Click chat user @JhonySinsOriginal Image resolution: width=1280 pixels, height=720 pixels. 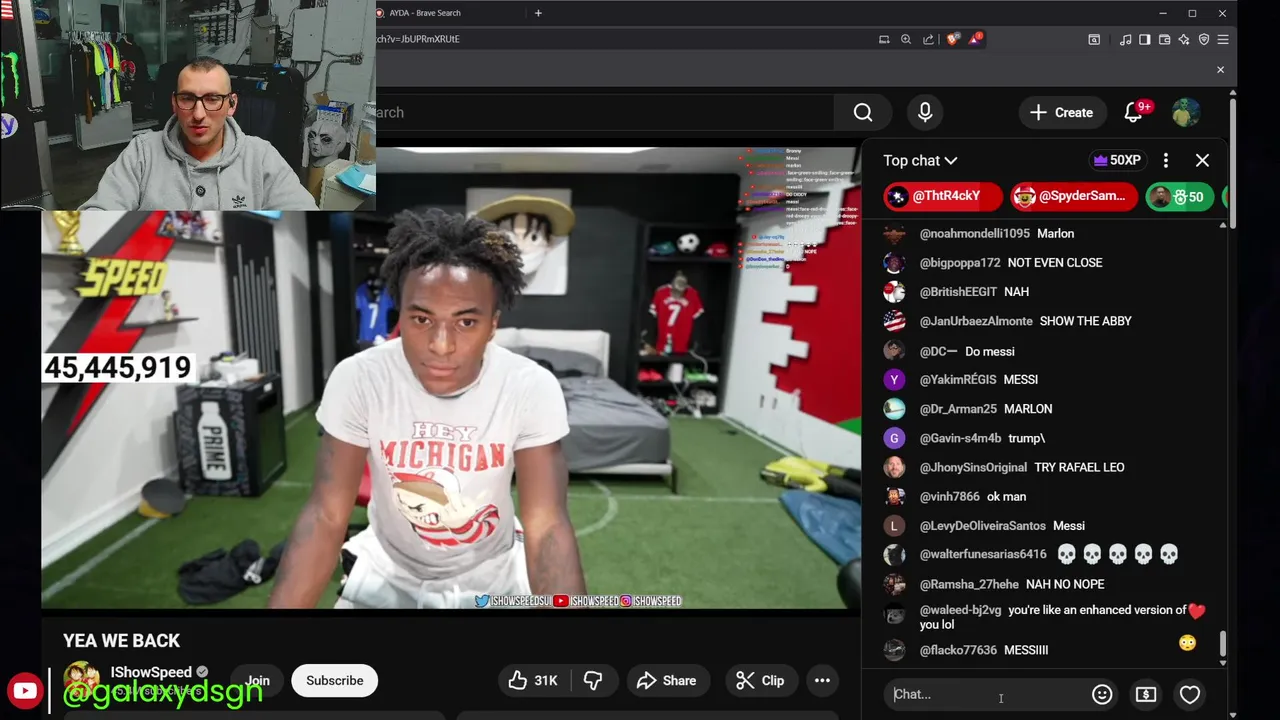point(973,467)
